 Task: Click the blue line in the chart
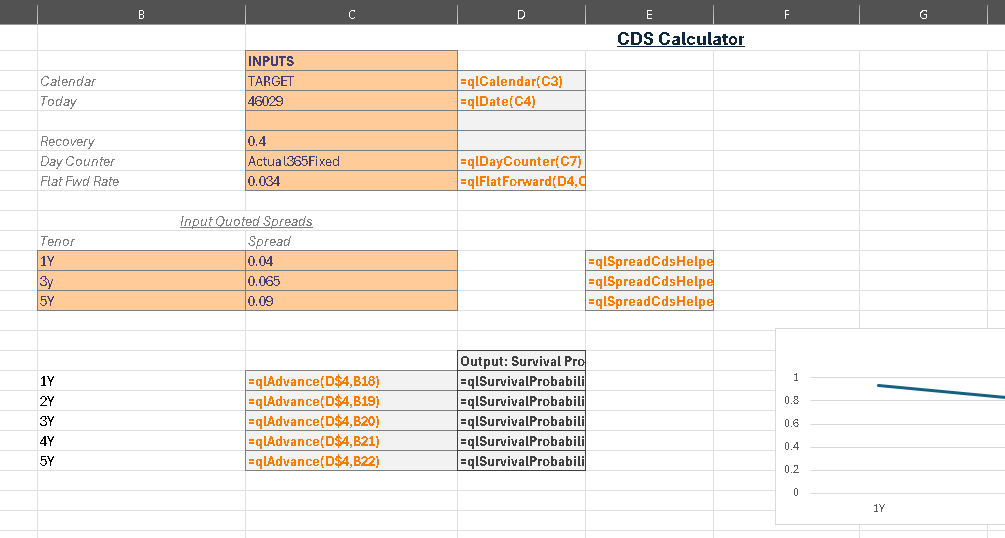[940, 391]
